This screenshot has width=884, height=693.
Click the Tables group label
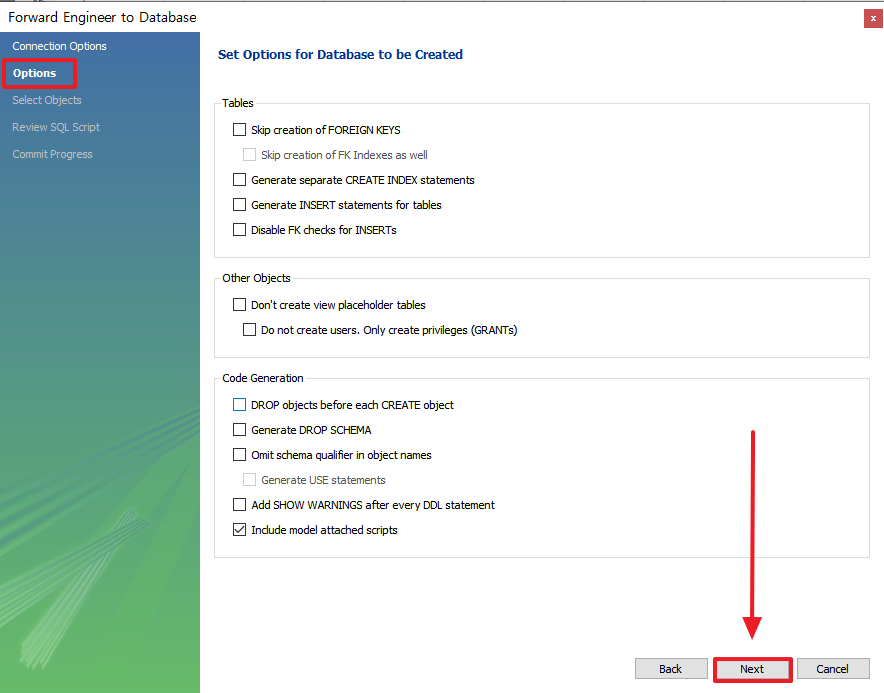tap(237, 103)
